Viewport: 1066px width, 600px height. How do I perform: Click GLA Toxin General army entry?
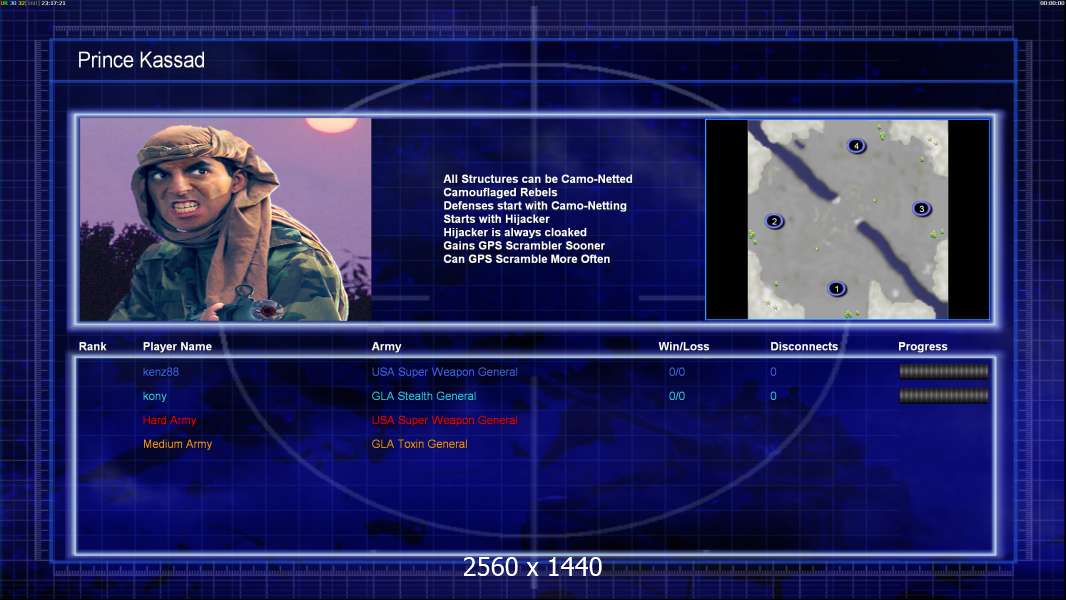point(419,444)
